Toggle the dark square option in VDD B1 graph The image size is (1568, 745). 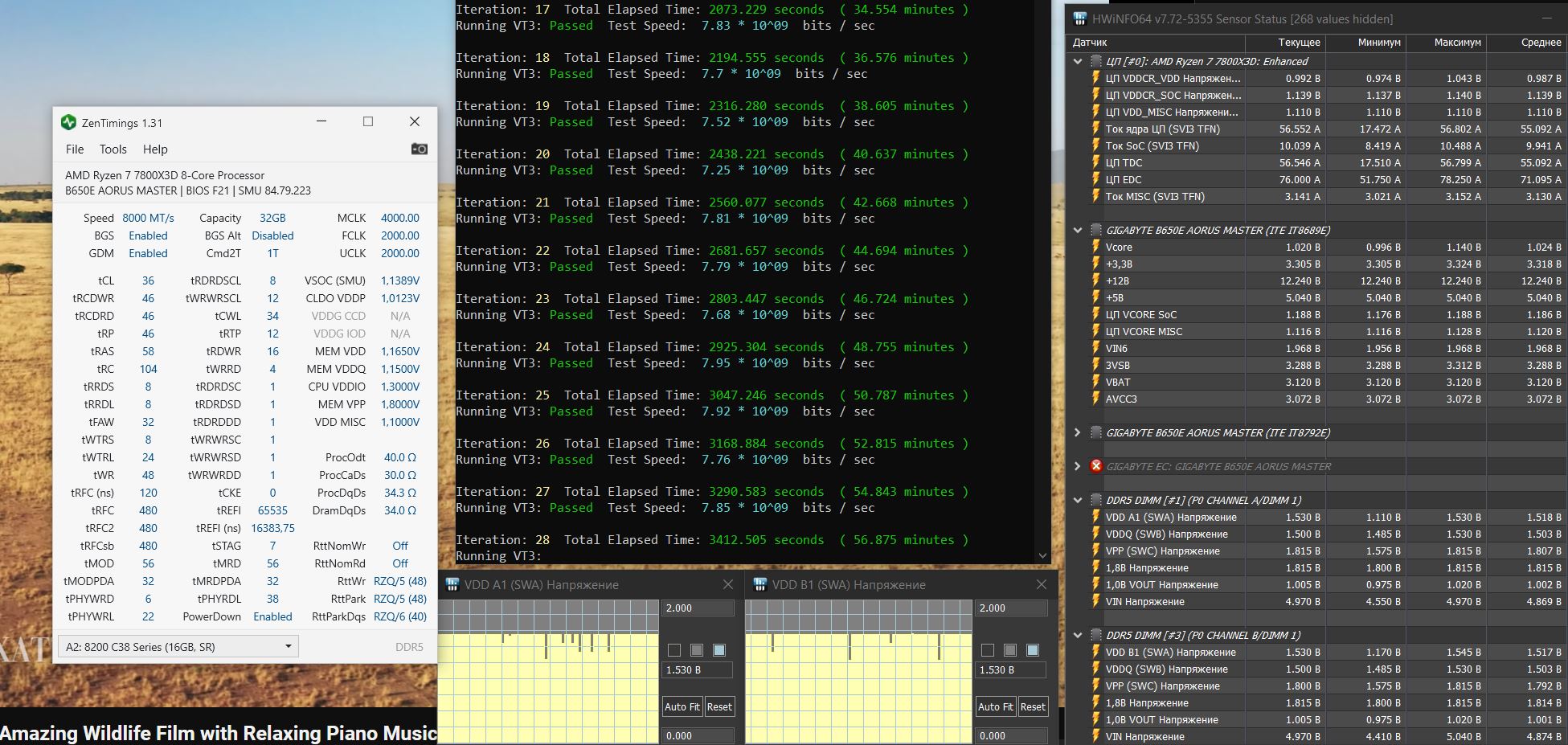point(988,650)
